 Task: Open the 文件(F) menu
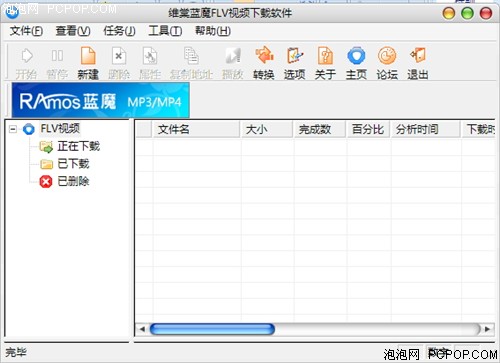26,31
